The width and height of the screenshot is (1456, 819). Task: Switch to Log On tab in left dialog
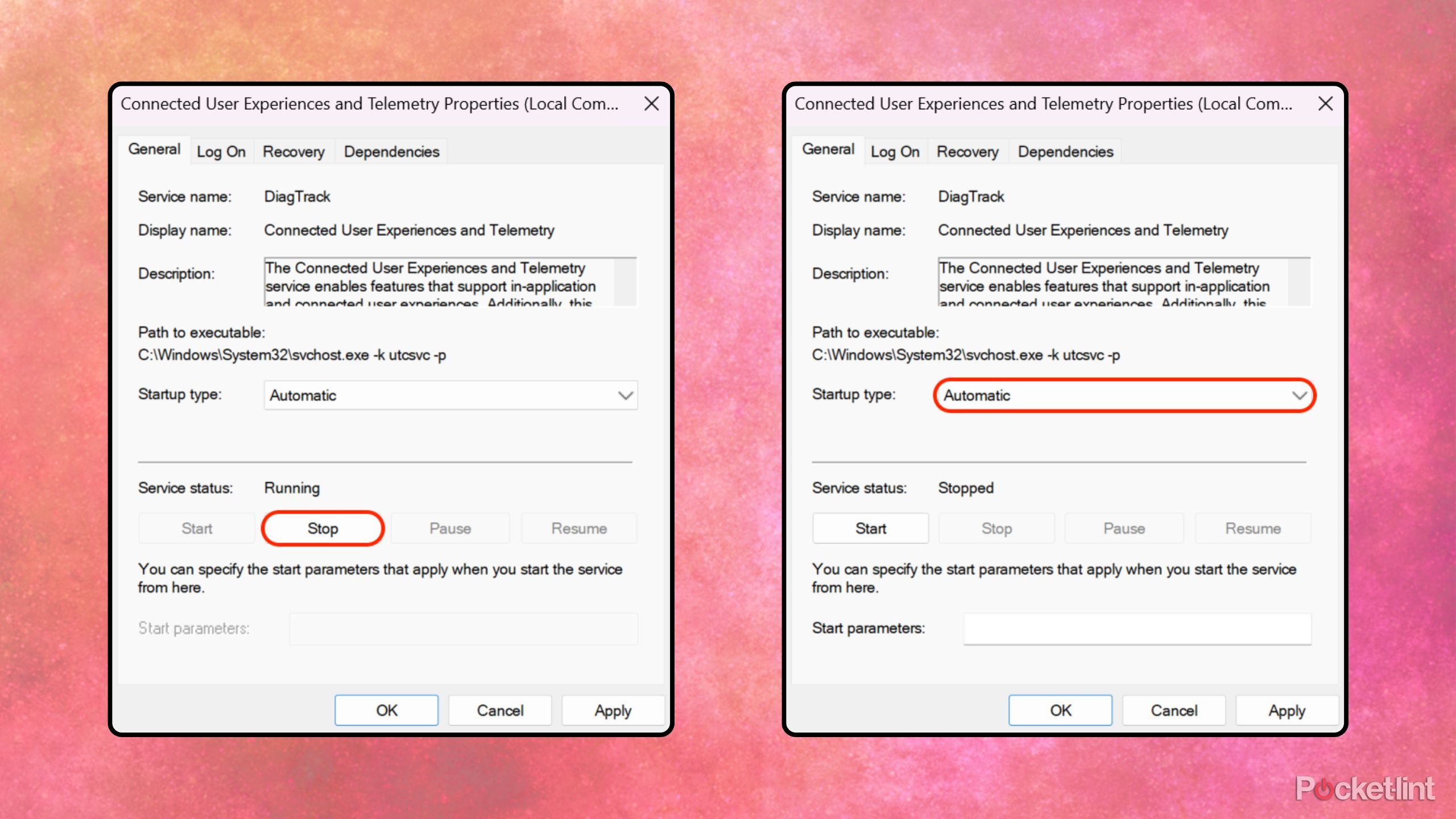pos(221,152)
